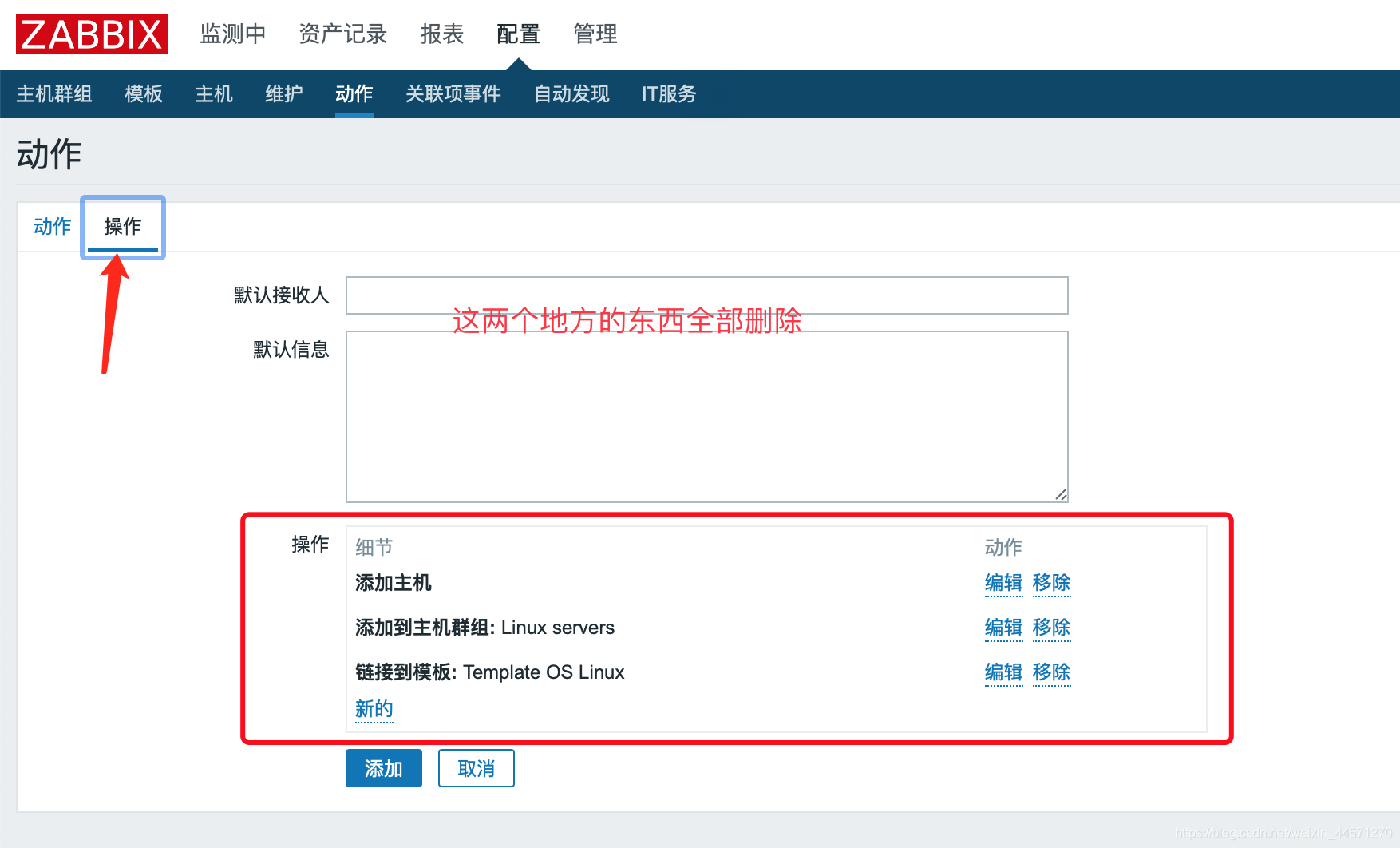Open the 管理 top menu

[595, 34]
